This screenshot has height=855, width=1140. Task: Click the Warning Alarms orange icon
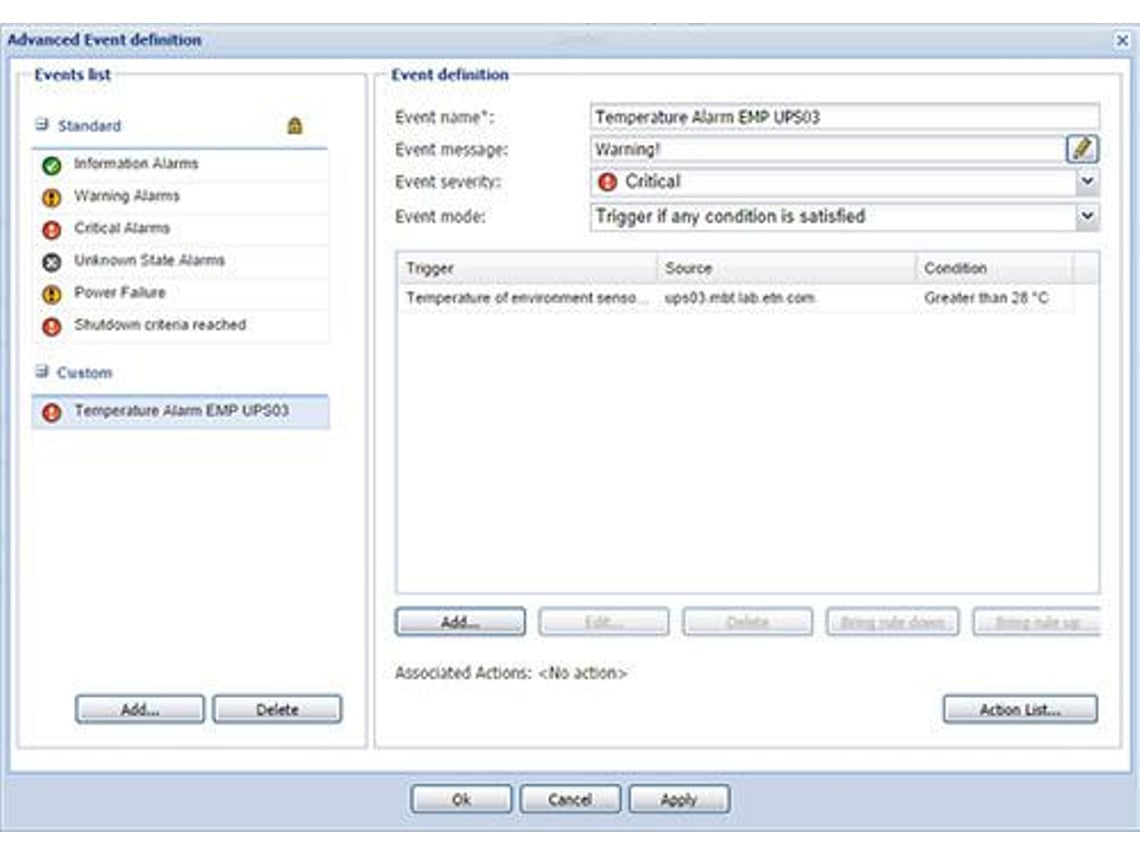pos(52,197)
